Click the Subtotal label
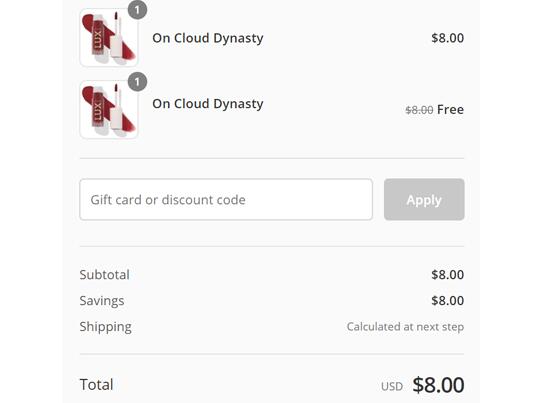Viewport: 539px width, 403px height. point(104,275)
